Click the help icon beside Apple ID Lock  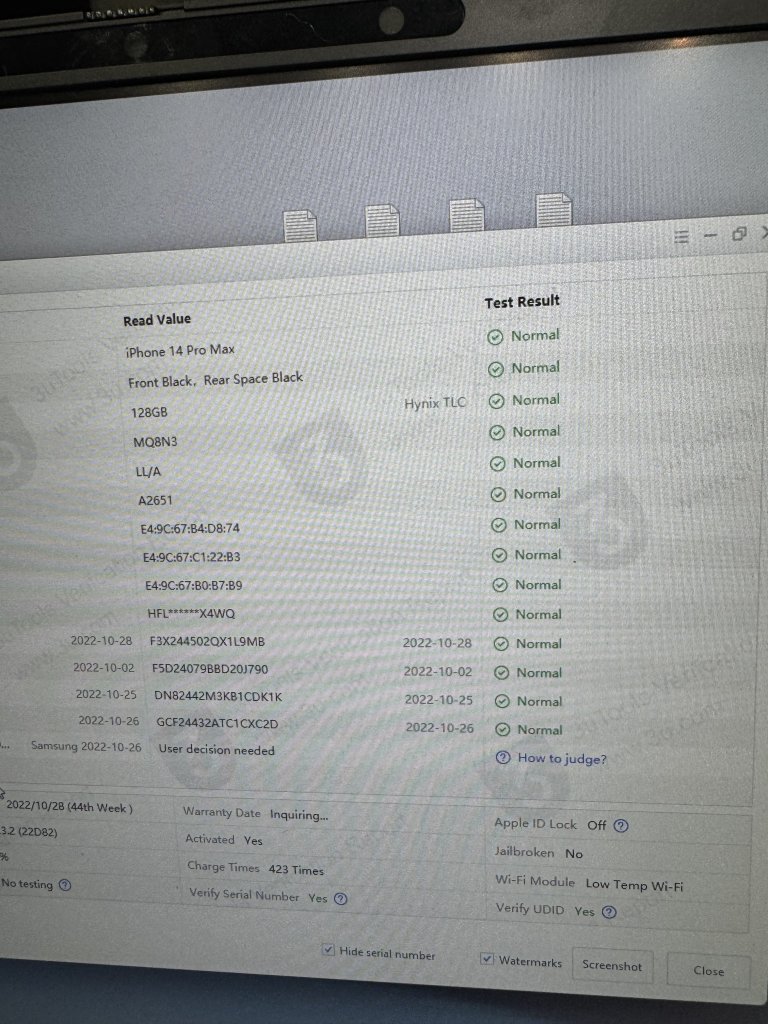coord(622,825)
